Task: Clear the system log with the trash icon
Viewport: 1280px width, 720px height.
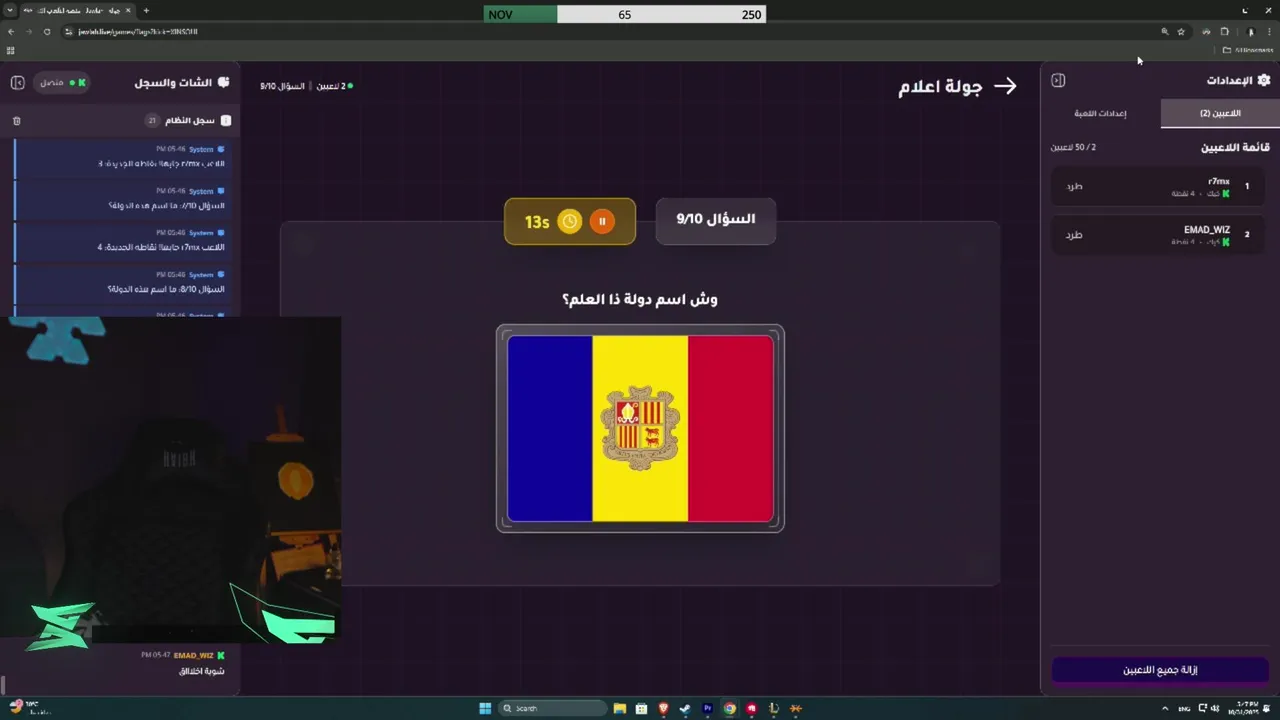Action: [x=16, y=121]
